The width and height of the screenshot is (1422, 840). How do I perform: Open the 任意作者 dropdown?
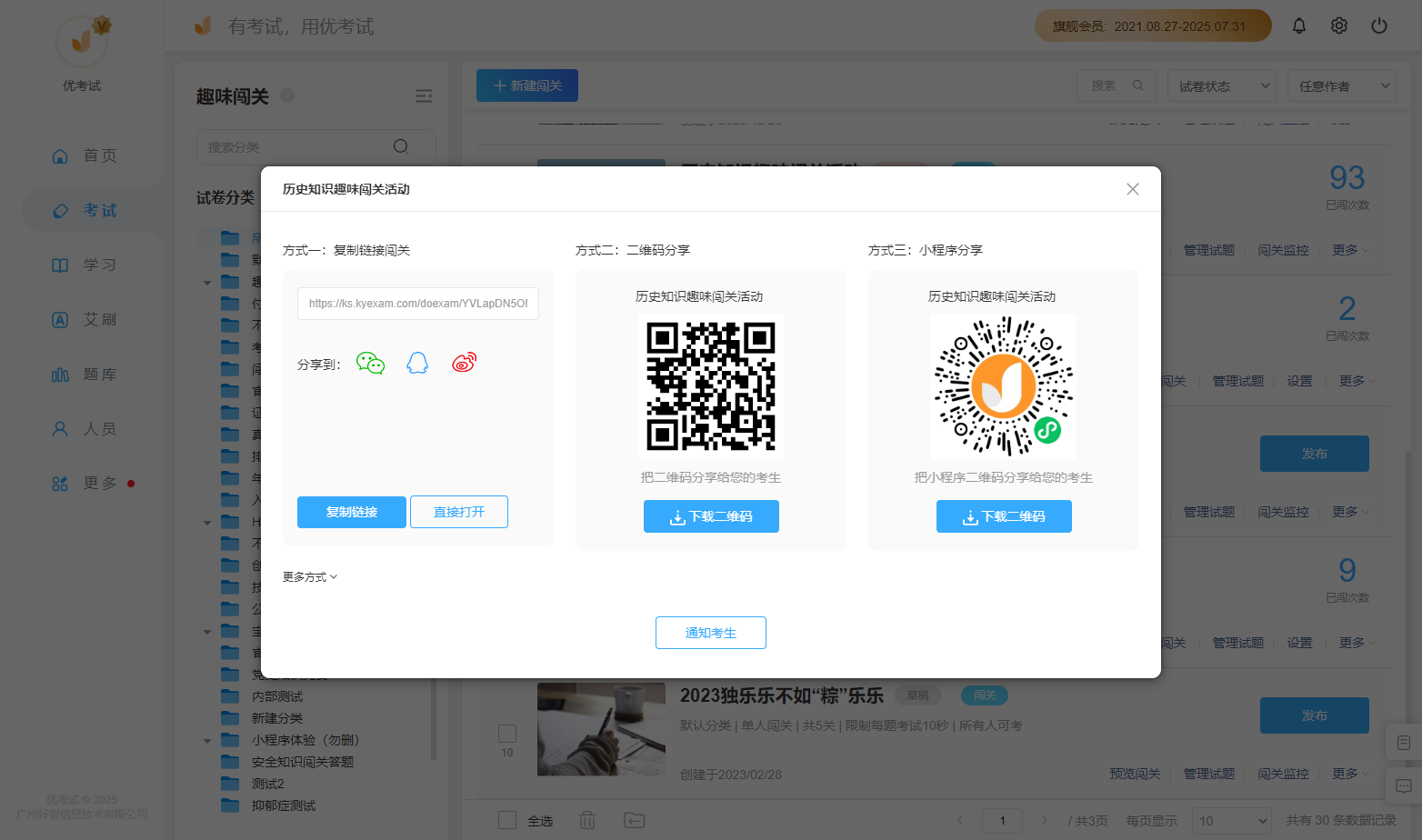(1342, 85)
